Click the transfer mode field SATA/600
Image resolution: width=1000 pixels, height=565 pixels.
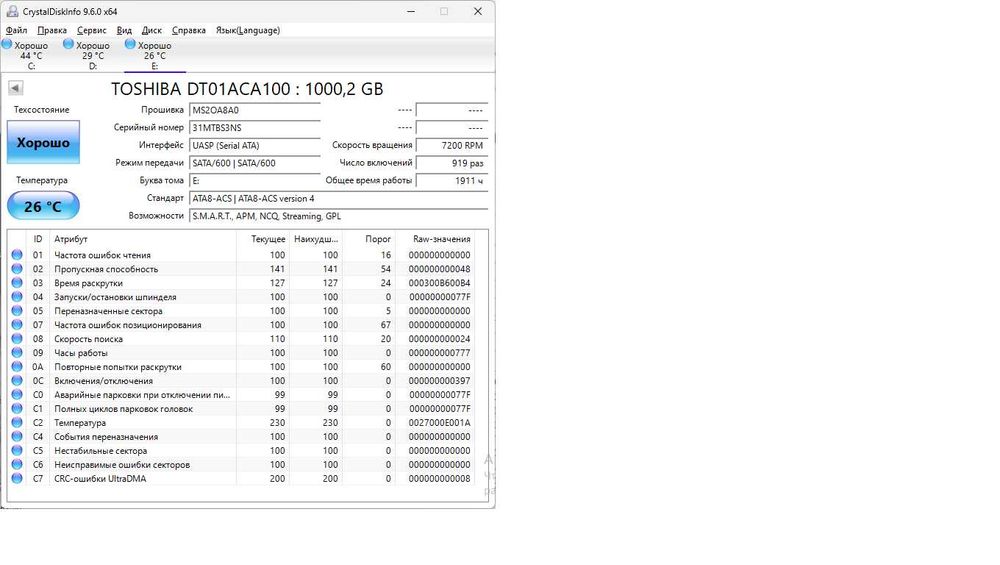(x=254, y=163)
